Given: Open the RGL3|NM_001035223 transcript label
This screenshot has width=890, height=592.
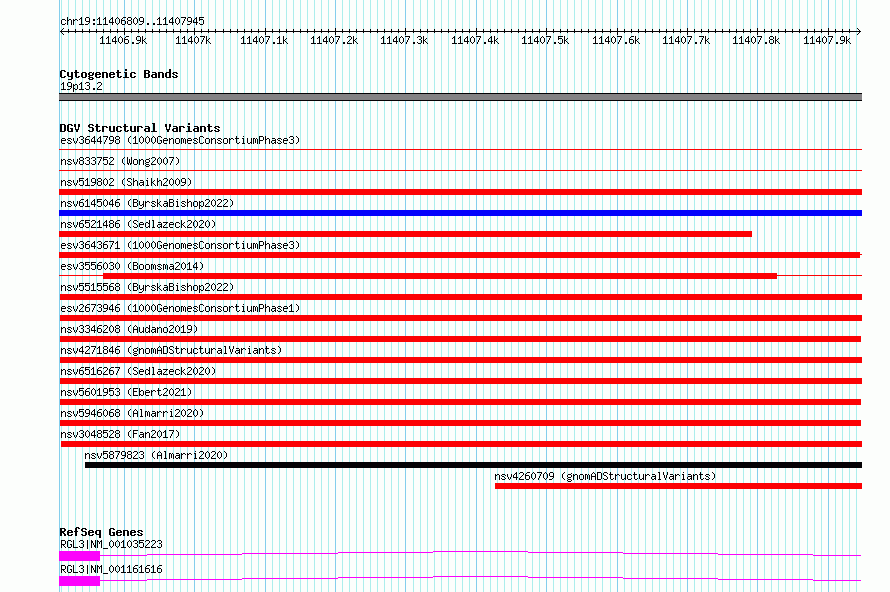Looking at the screenshot, I should coord(111,544).
